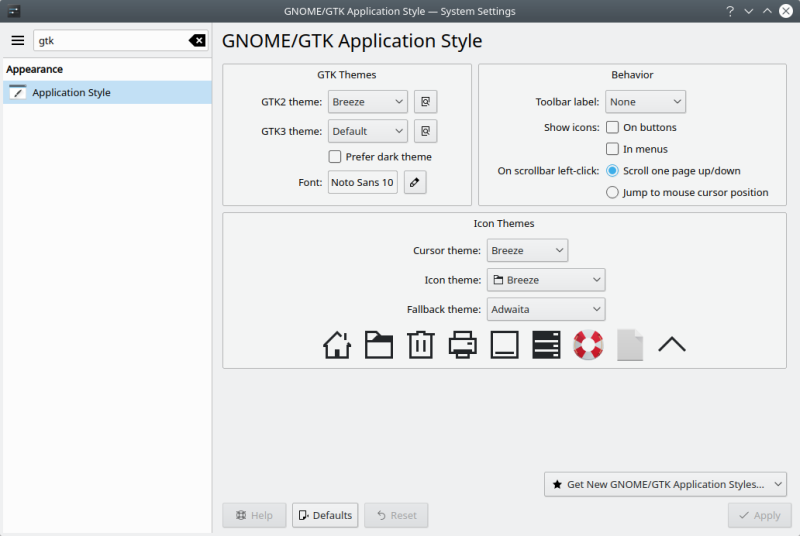Click the lifebuoy help preview icon
Screen dimensions: 800x536
(587, 345)
